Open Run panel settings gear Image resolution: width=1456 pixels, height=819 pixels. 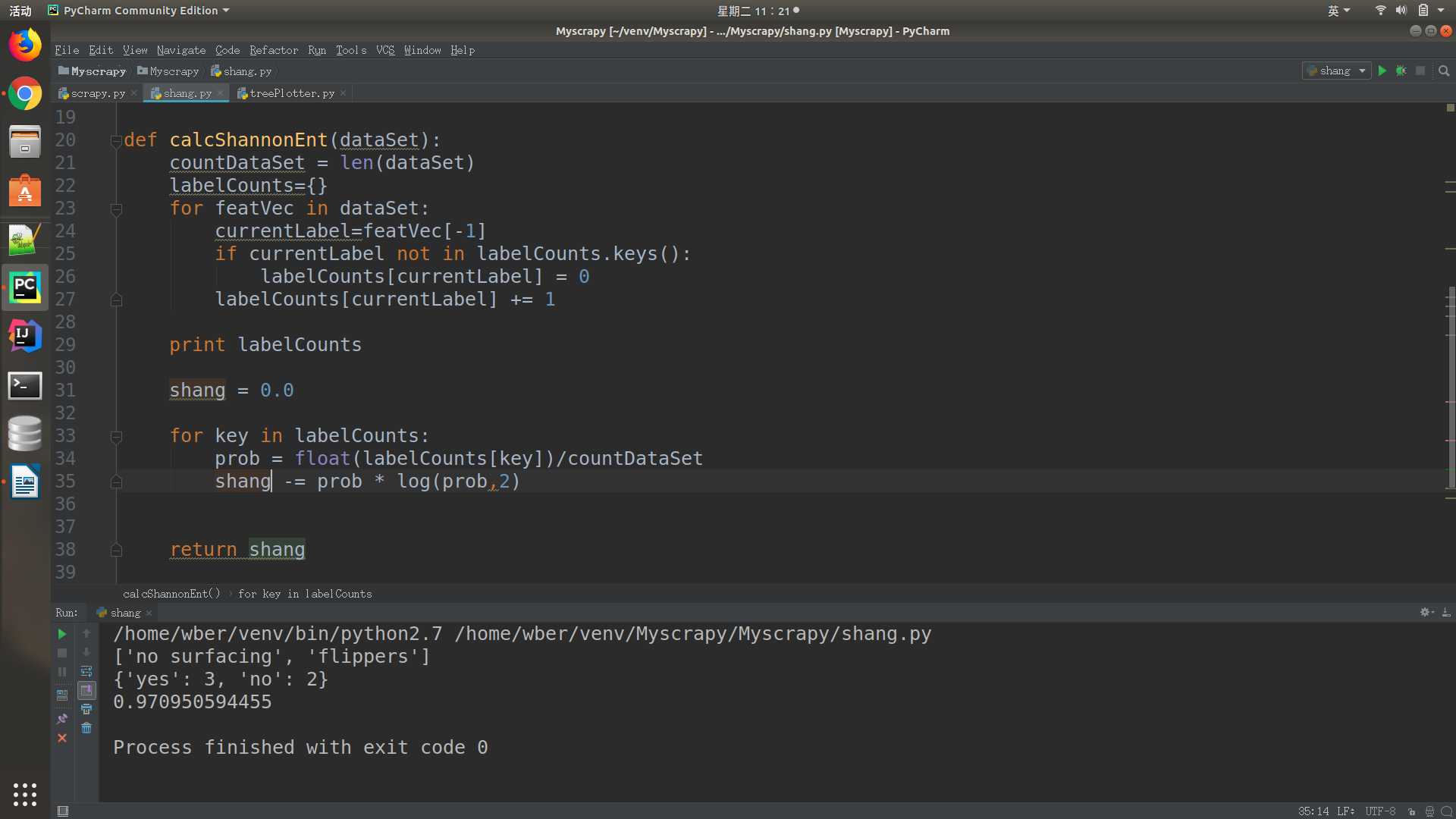click(x=1426, y=612)
